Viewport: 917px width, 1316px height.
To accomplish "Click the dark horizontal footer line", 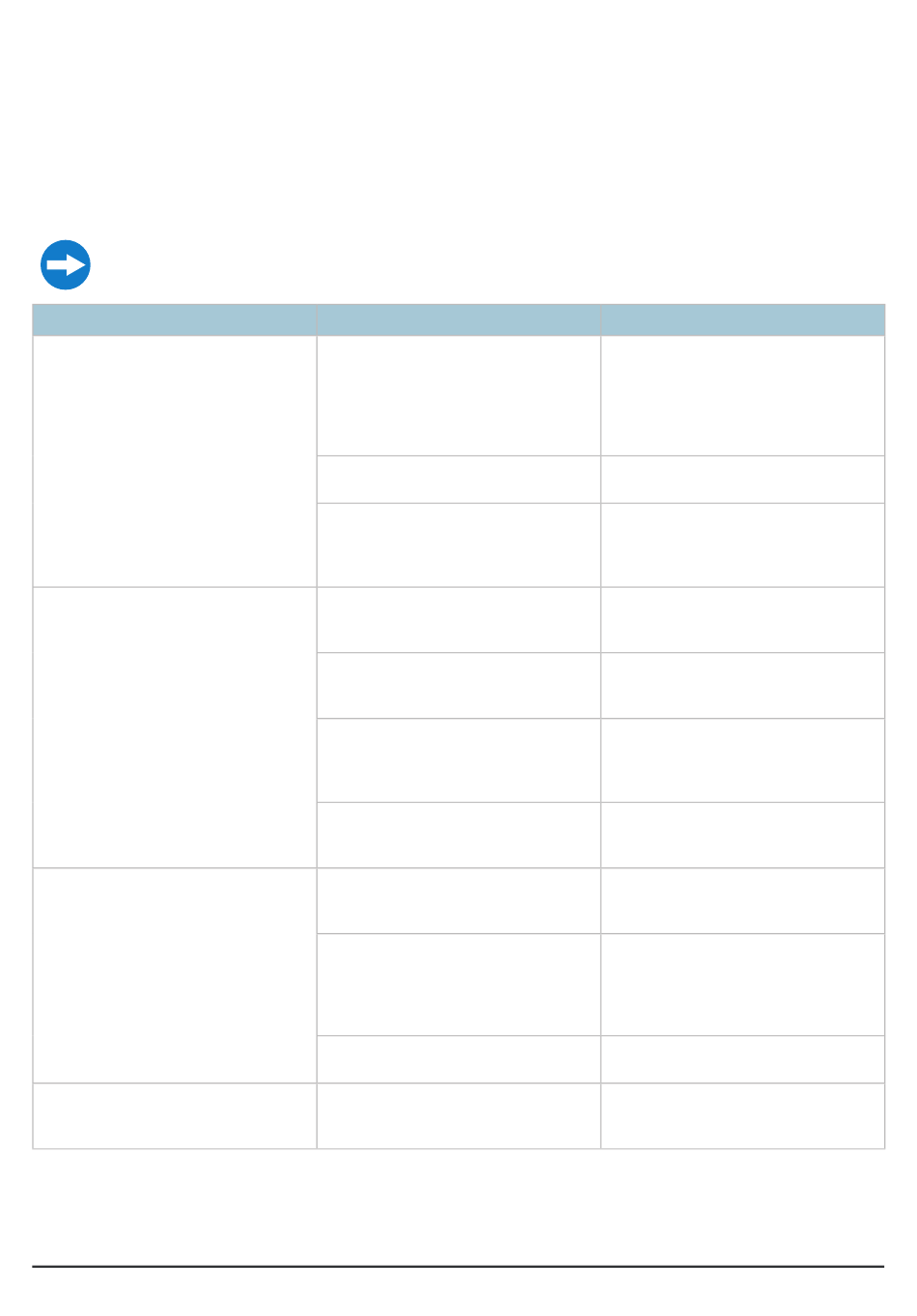I will (x=458, y=1266).
